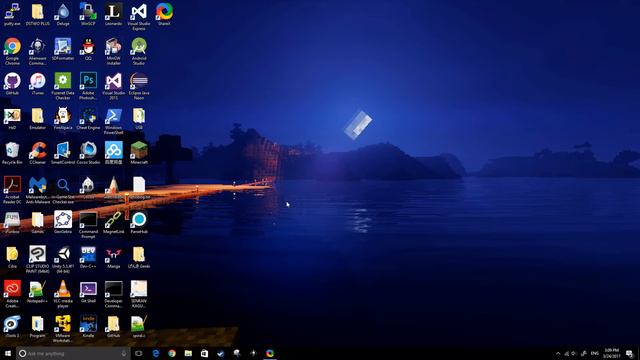Open the Program folder on desktop
This screenshot has width=640, height=360.
point(38,327)
